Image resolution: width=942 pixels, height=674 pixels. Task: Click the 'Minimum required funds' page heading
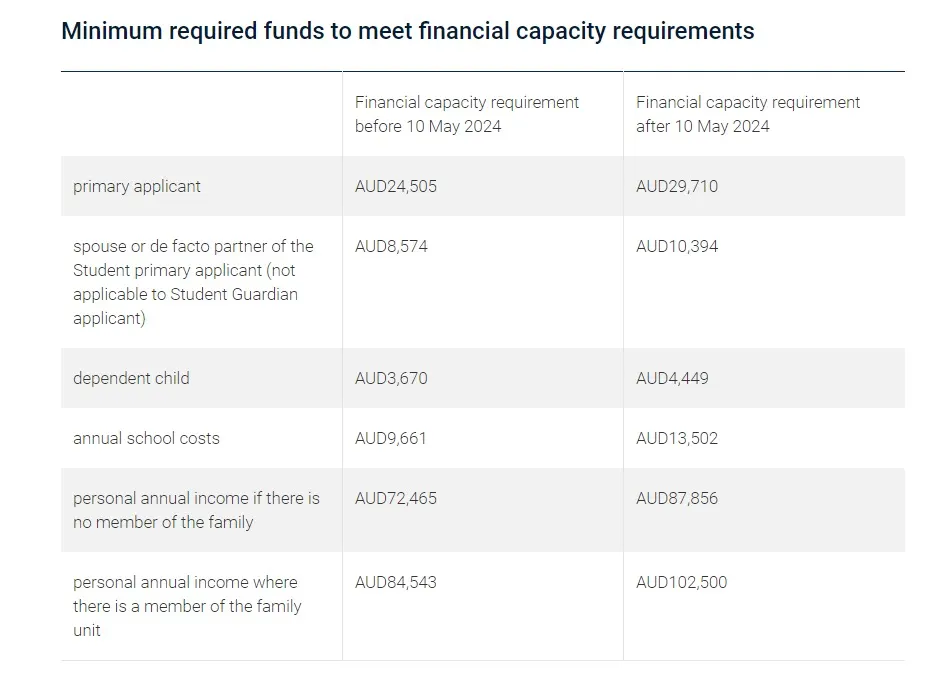click(x=407, y=31)
